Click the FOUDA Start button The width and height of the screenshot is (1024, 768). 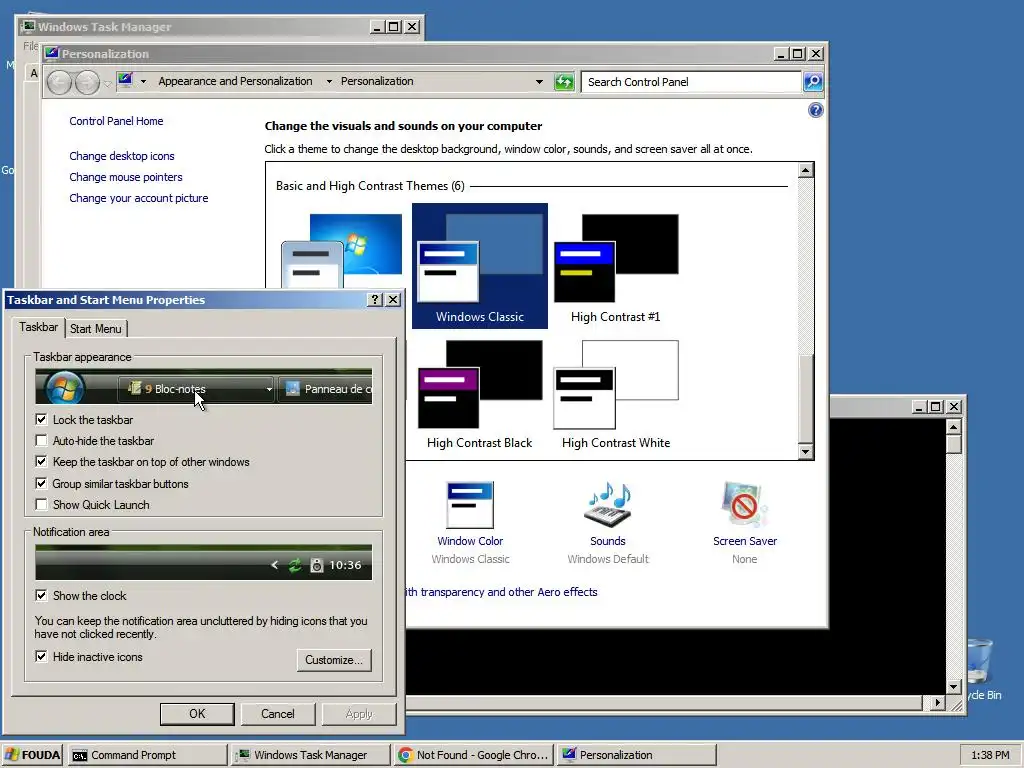pyautogui.click(x=32, y=755)
